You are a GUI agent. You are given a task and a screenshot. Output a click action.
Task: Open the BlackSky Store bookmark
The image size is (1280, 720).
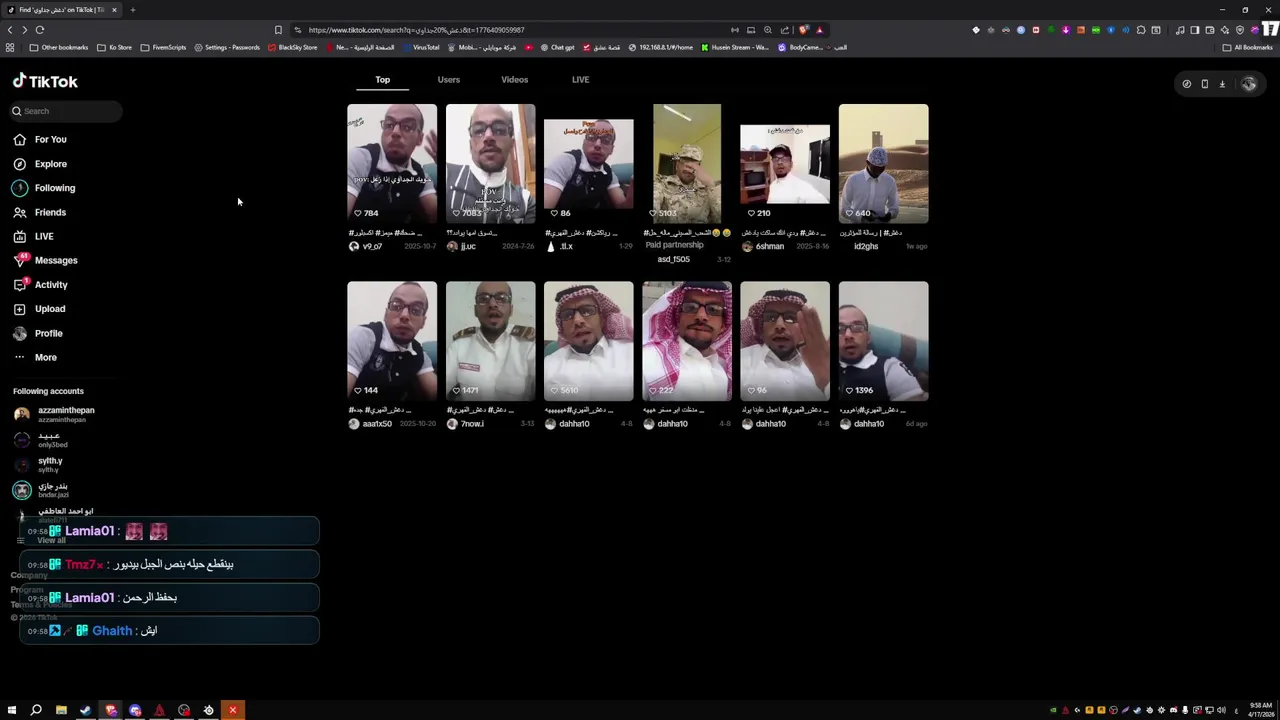[x=293, y=47]
